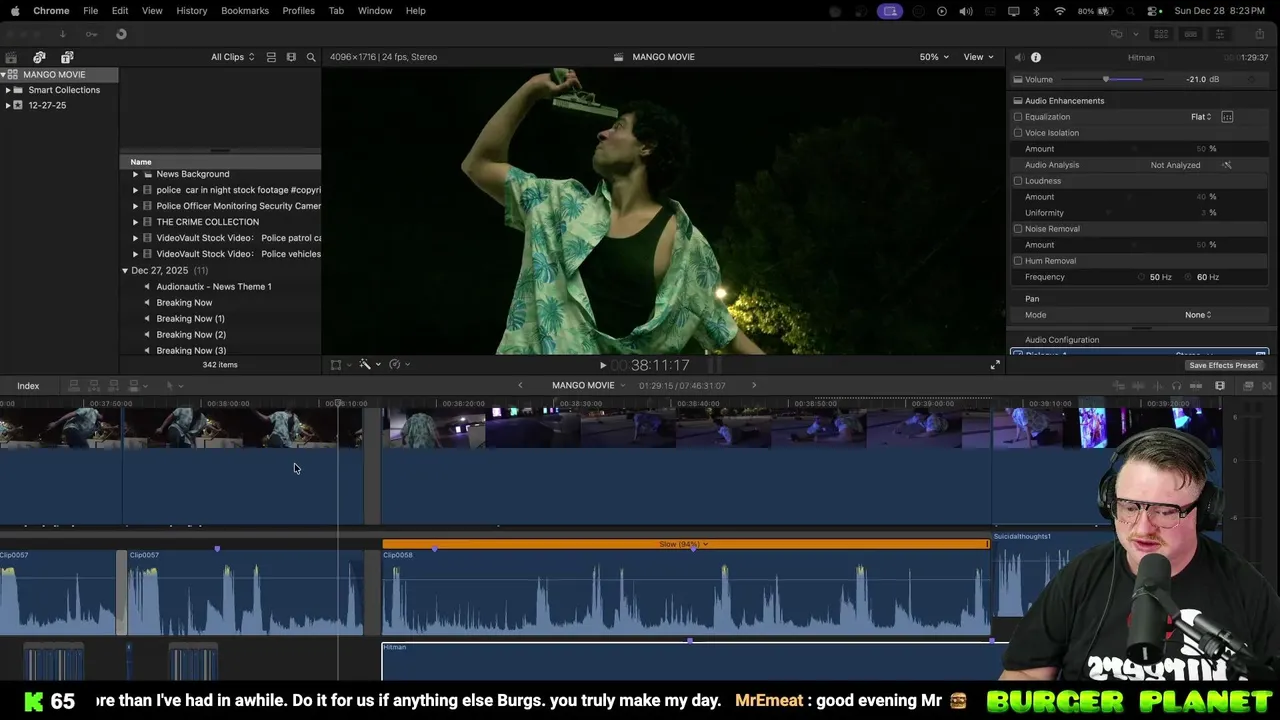Click the Slow (94%) retime bar

(x=685, y=544)
